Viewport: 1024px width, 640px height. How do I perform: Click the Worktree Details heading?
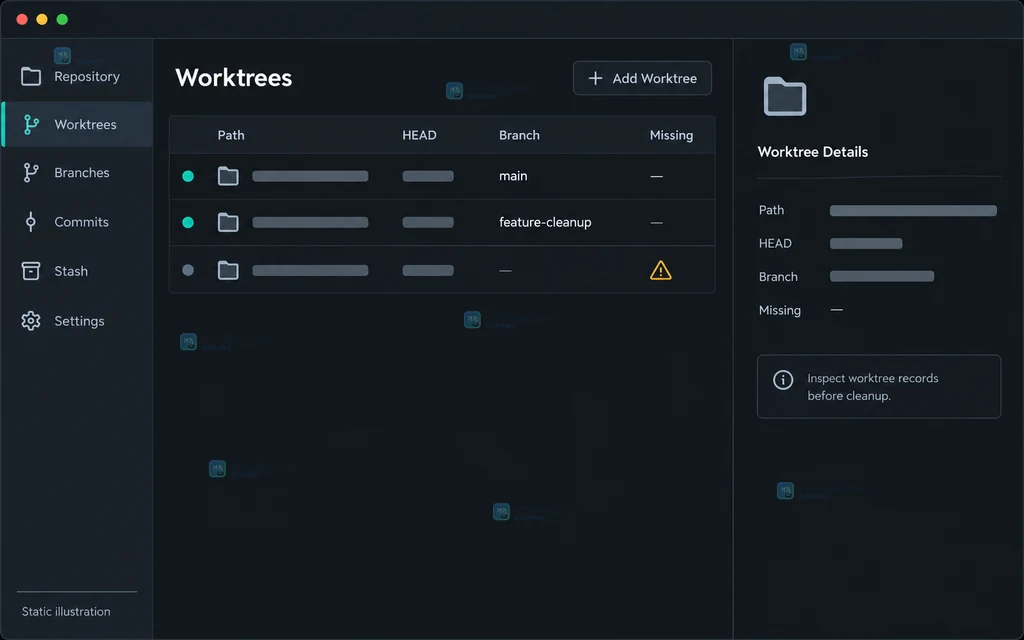point(812,152)
